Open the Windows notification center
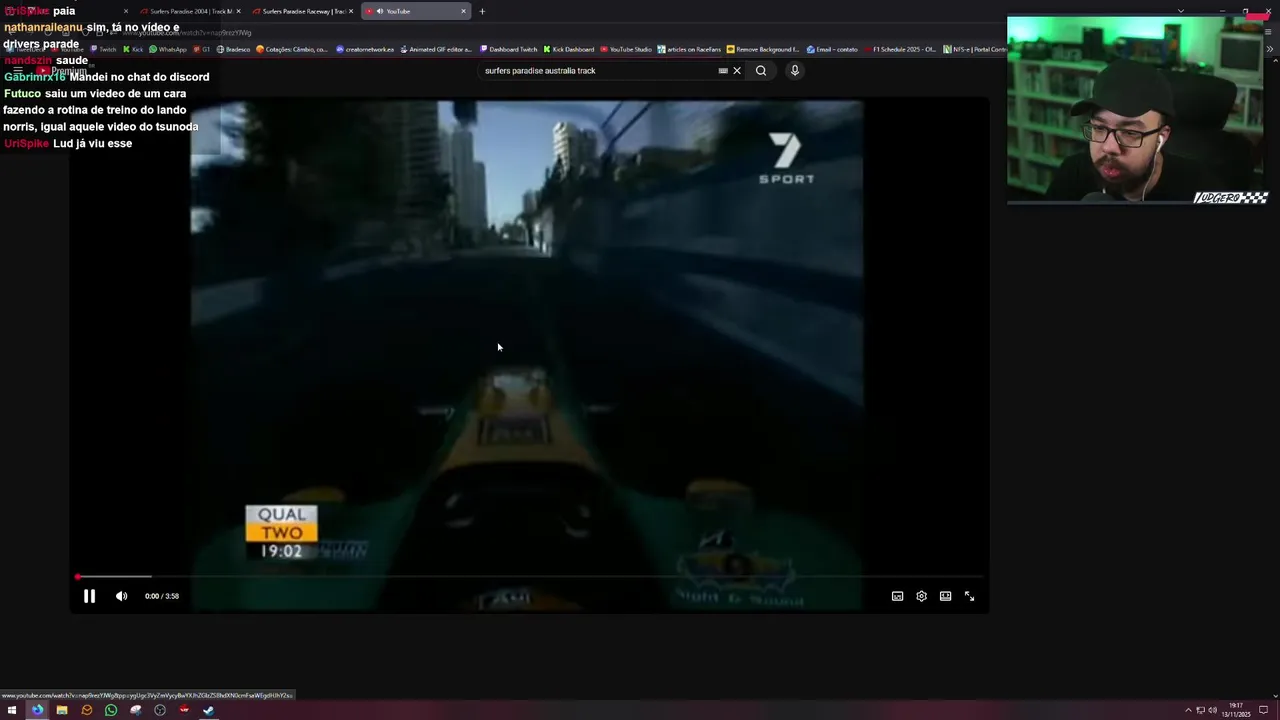 point(1263,710)
